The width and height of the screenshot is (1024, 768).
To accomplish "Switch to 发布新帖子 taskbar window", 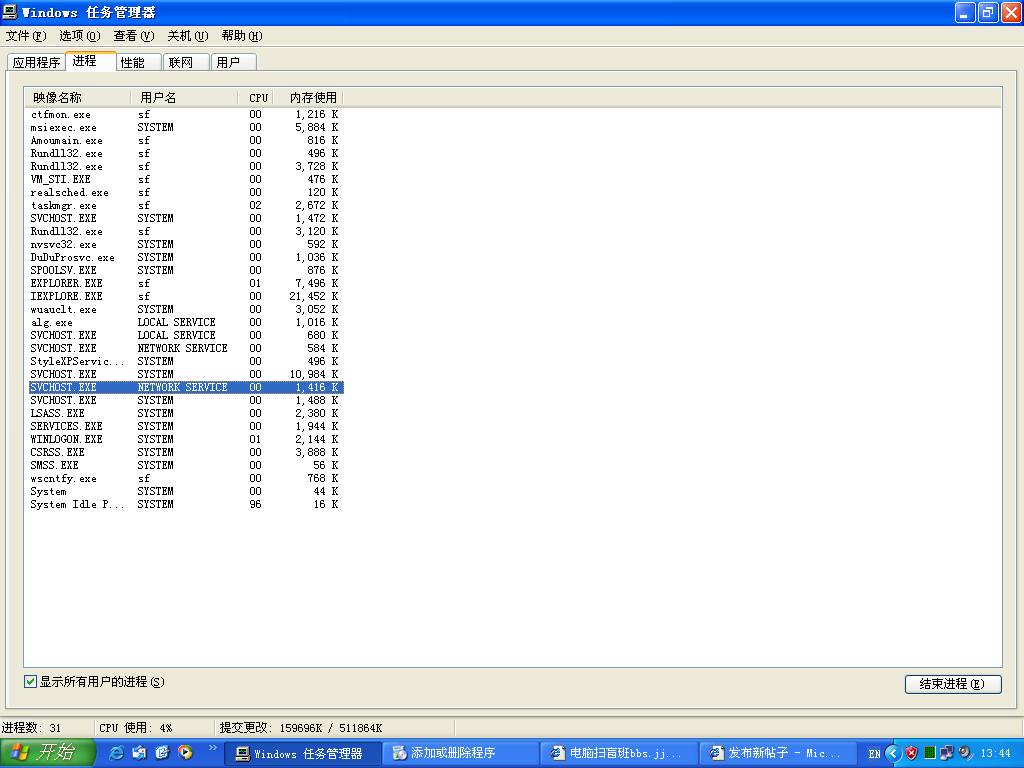I will (778, 754).
